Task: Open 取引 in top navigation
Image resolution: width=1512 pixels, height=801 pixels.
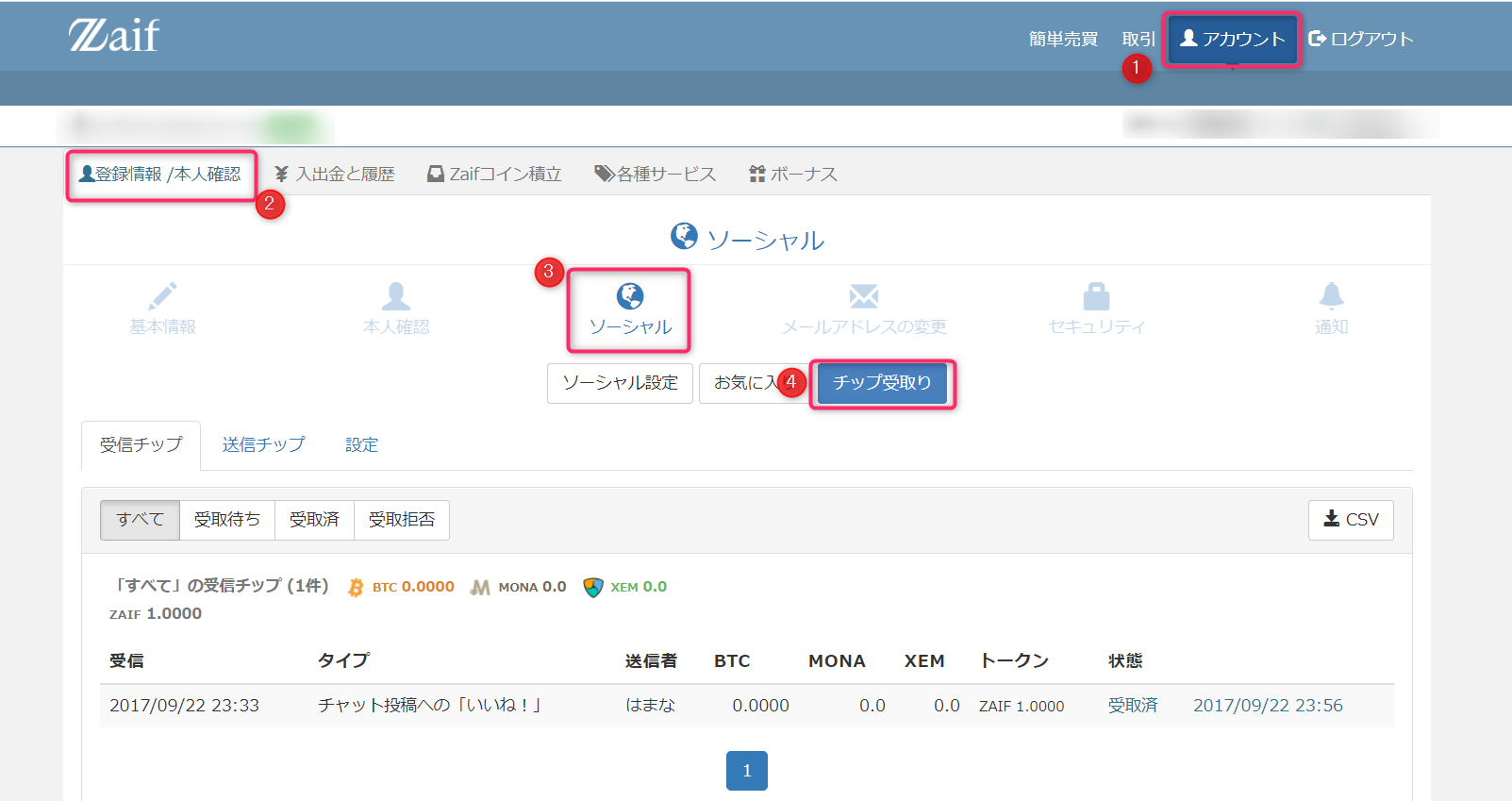Action: [x=1138, y=39]
